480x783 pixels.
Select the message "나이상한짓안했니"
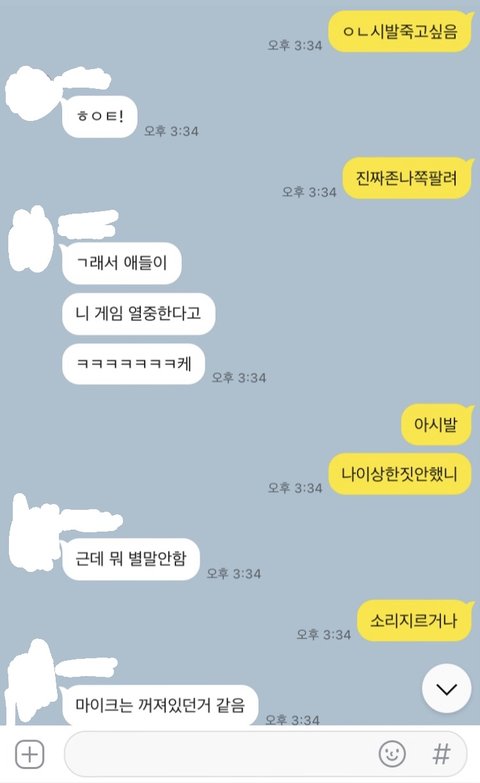pyautogui.click(x=400, y=474)
